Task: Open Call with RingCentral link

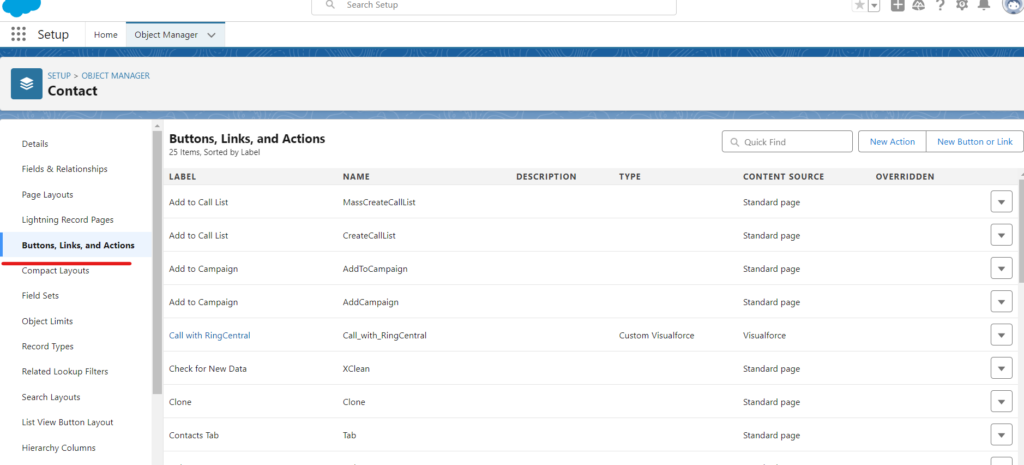Action: 210,335
